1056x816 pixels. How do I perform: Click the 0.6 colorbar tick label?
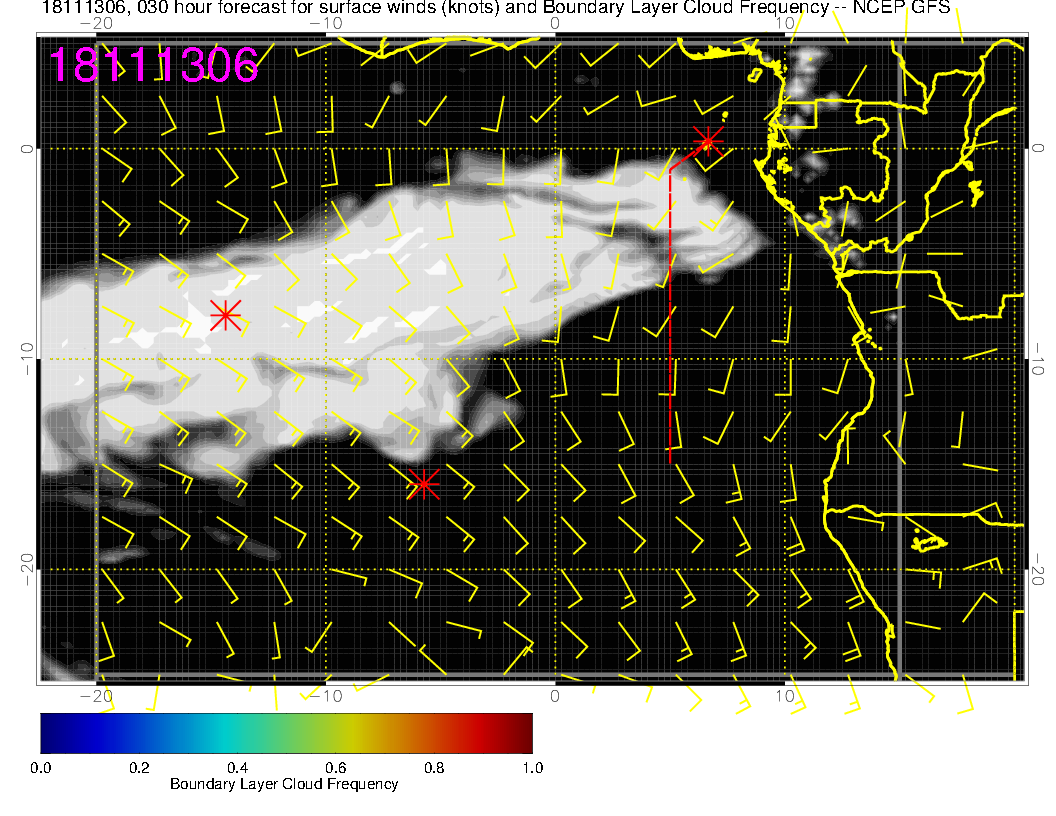(336, 768)
